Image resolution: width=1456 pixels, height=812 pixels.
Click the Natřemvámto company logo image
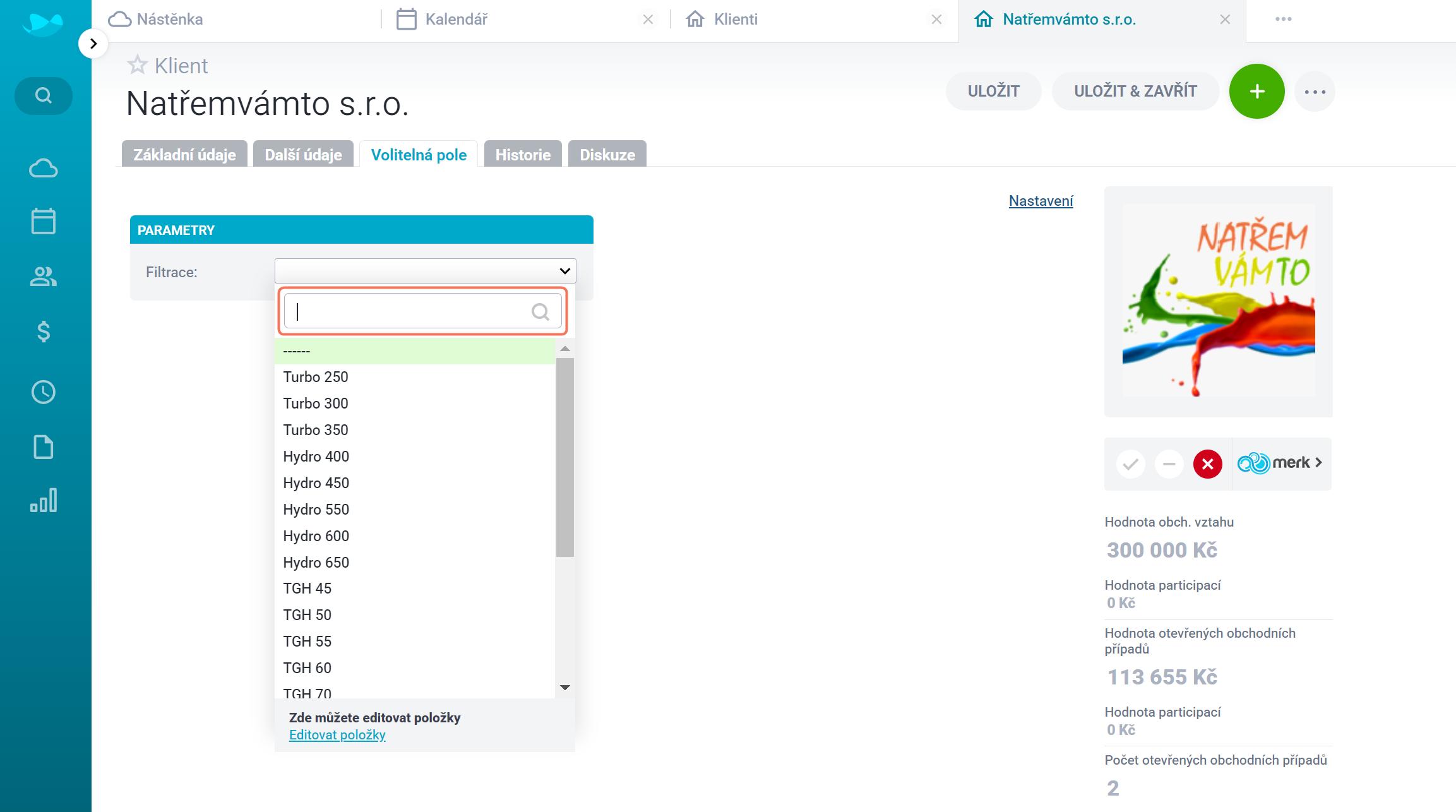[1219, 301]
